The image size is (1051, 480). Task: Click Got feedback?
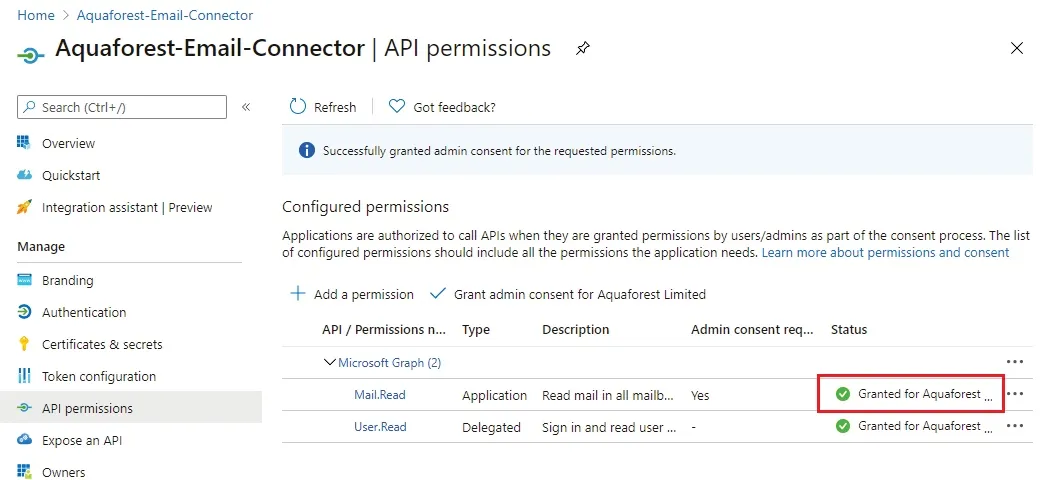pos(443,107)
